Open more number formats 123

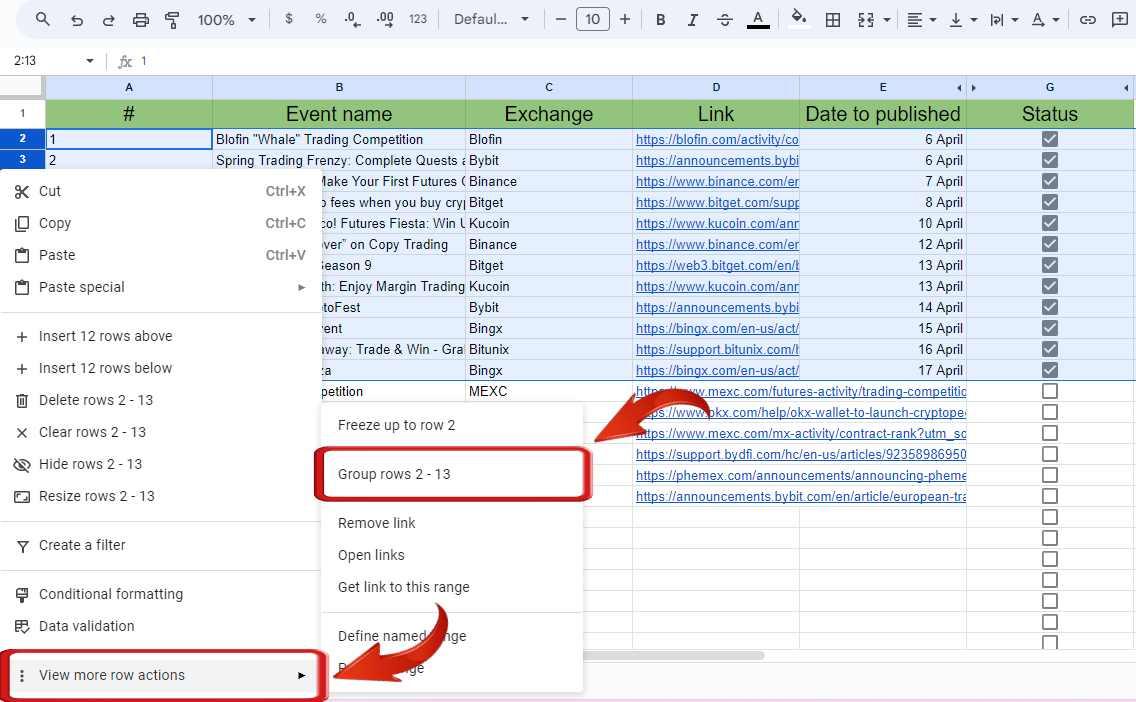click(x=418, y=19)
